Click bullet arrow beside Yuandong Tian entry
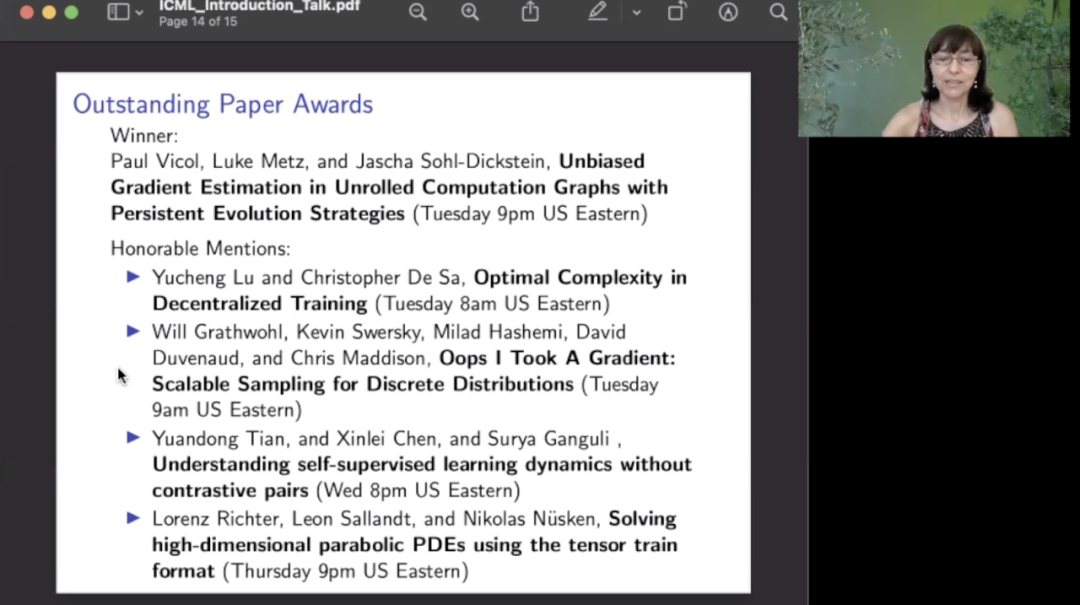This screenshot has height=605, width=1080. (133, 438)
